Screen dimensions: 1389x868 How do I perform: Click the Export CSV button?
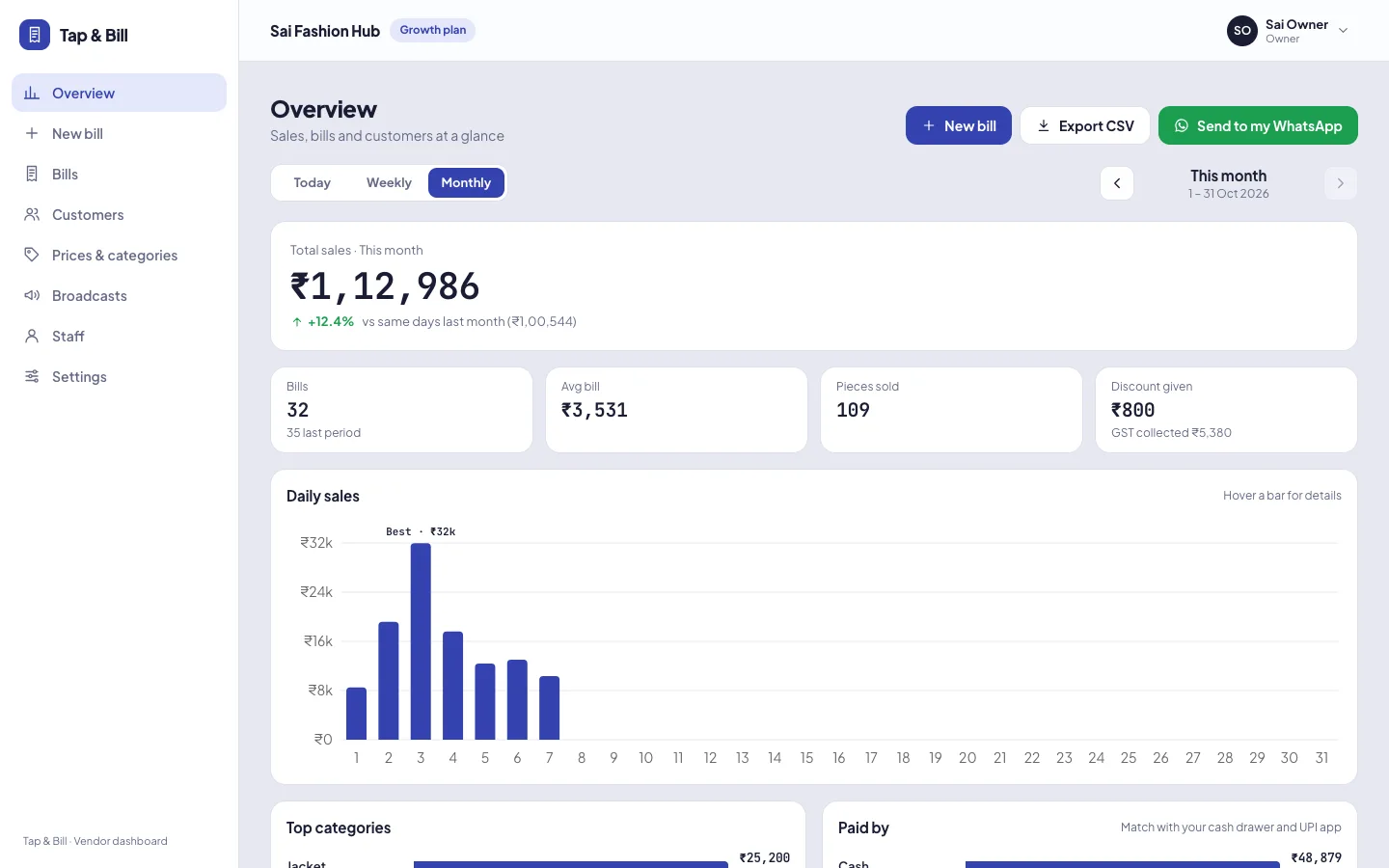pyautogui.click(x=1085, y=125)
